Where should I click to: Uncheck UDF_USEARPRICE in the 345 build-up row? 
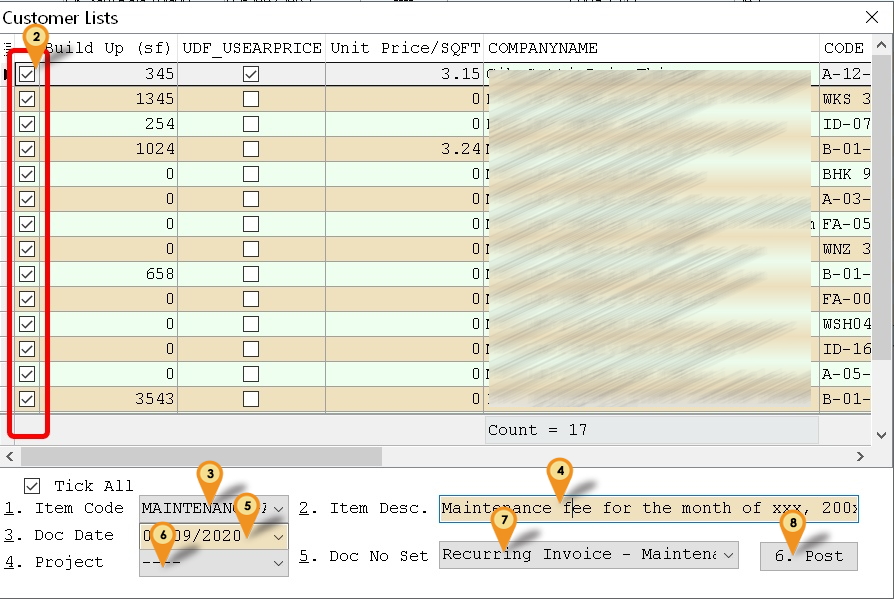tap(251, 74)
